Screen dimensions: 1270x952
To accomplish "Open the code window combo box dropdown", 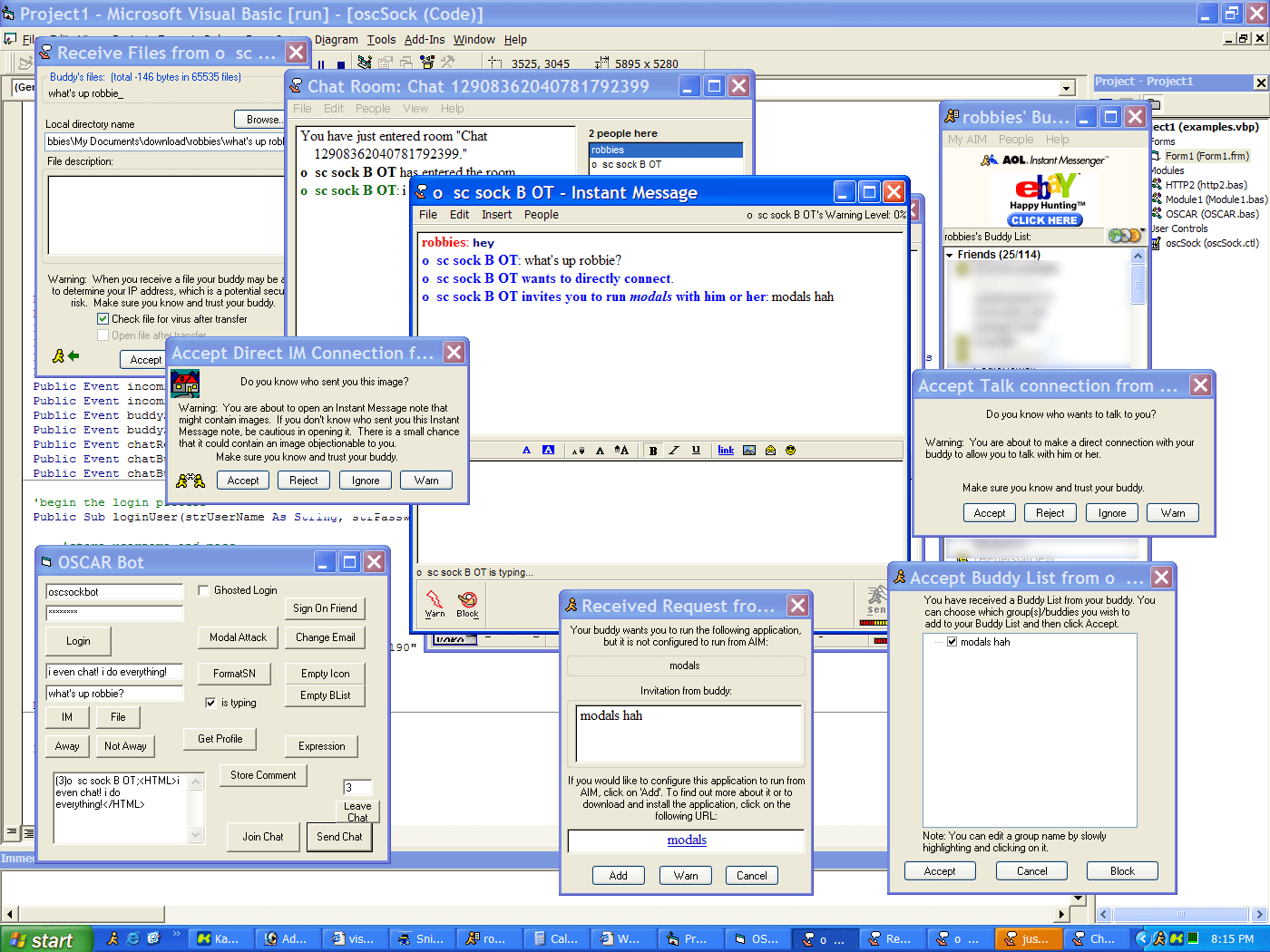I will [1068, 88].
